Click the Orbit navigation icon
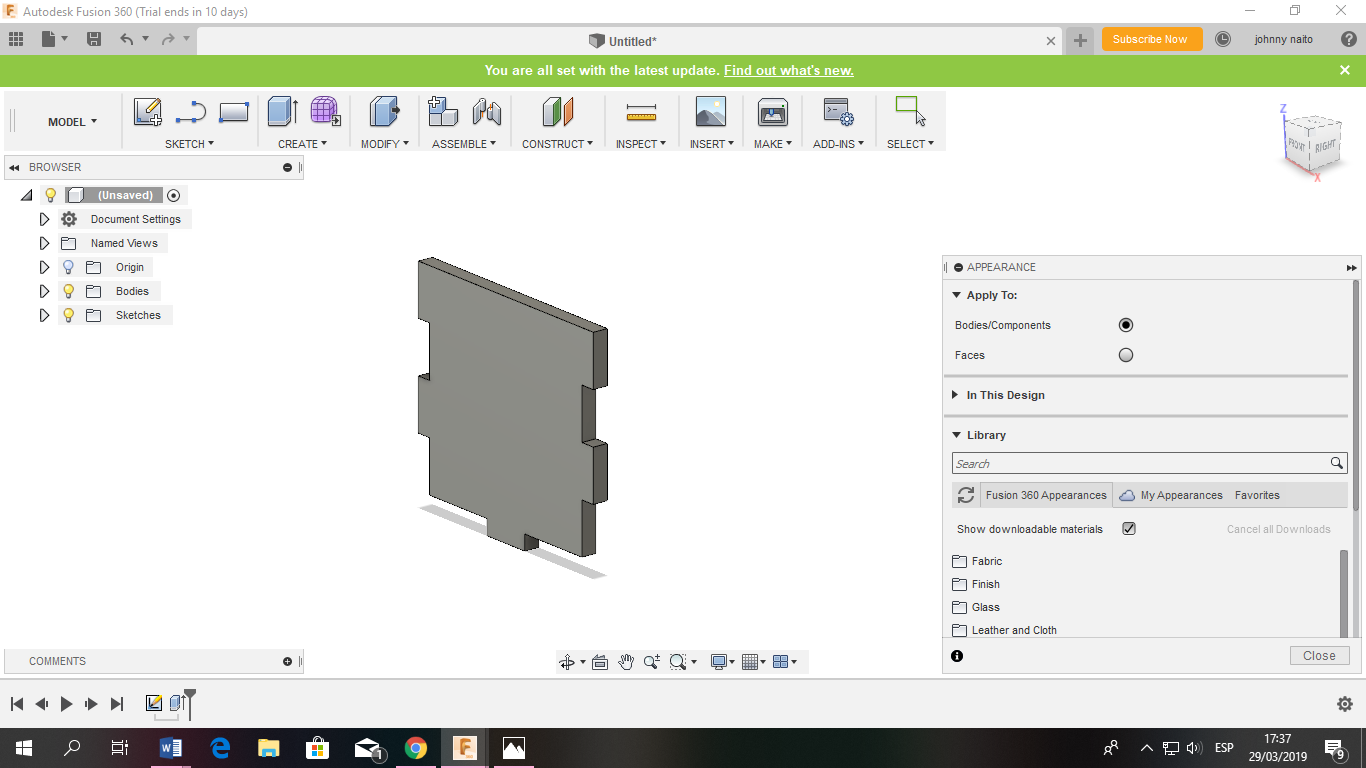The height and width of the screenshot is (768, 1366). tap(567, 662)
